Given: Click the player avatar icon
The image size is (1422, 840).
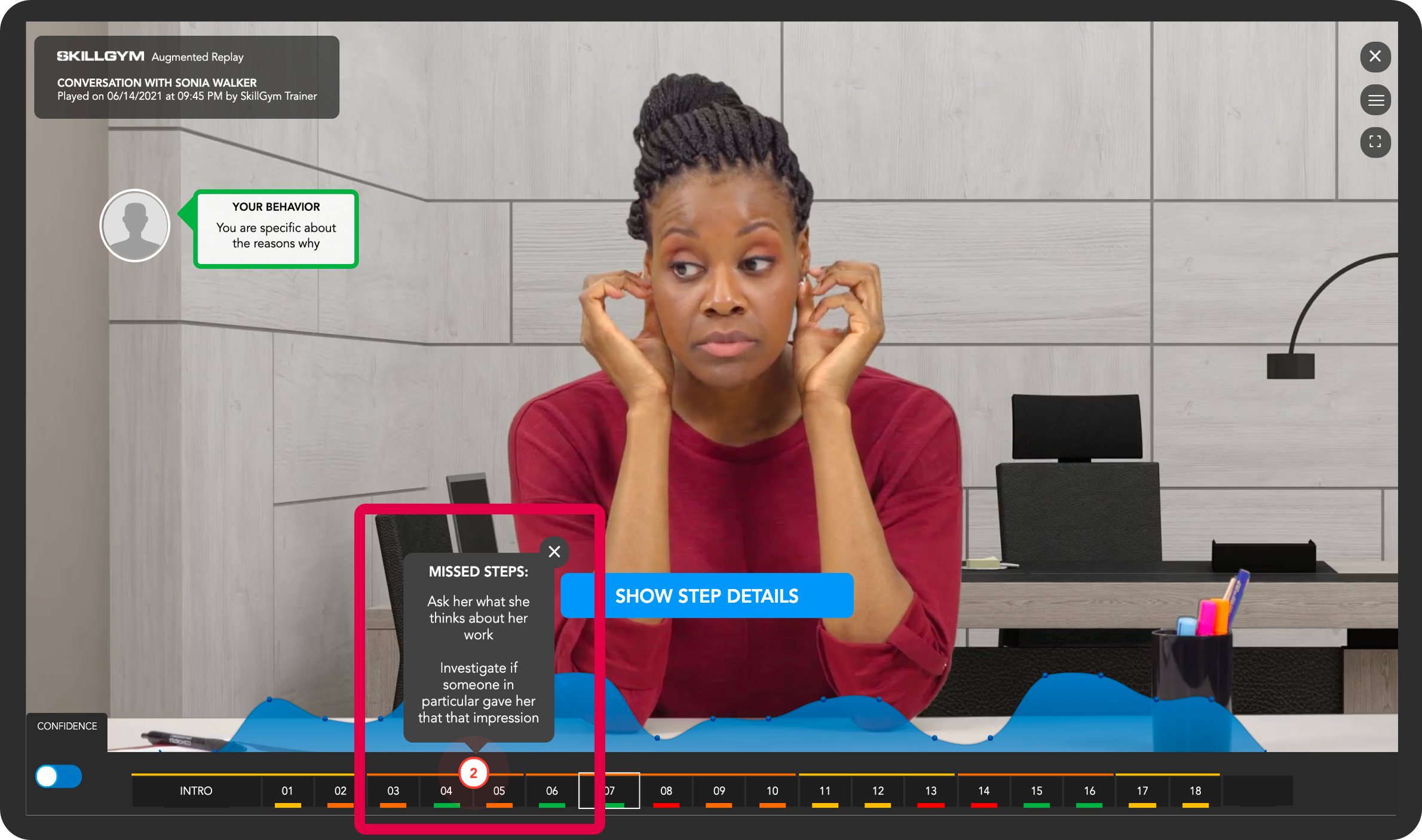Looking at the screenshot, I should pos(135,226).
